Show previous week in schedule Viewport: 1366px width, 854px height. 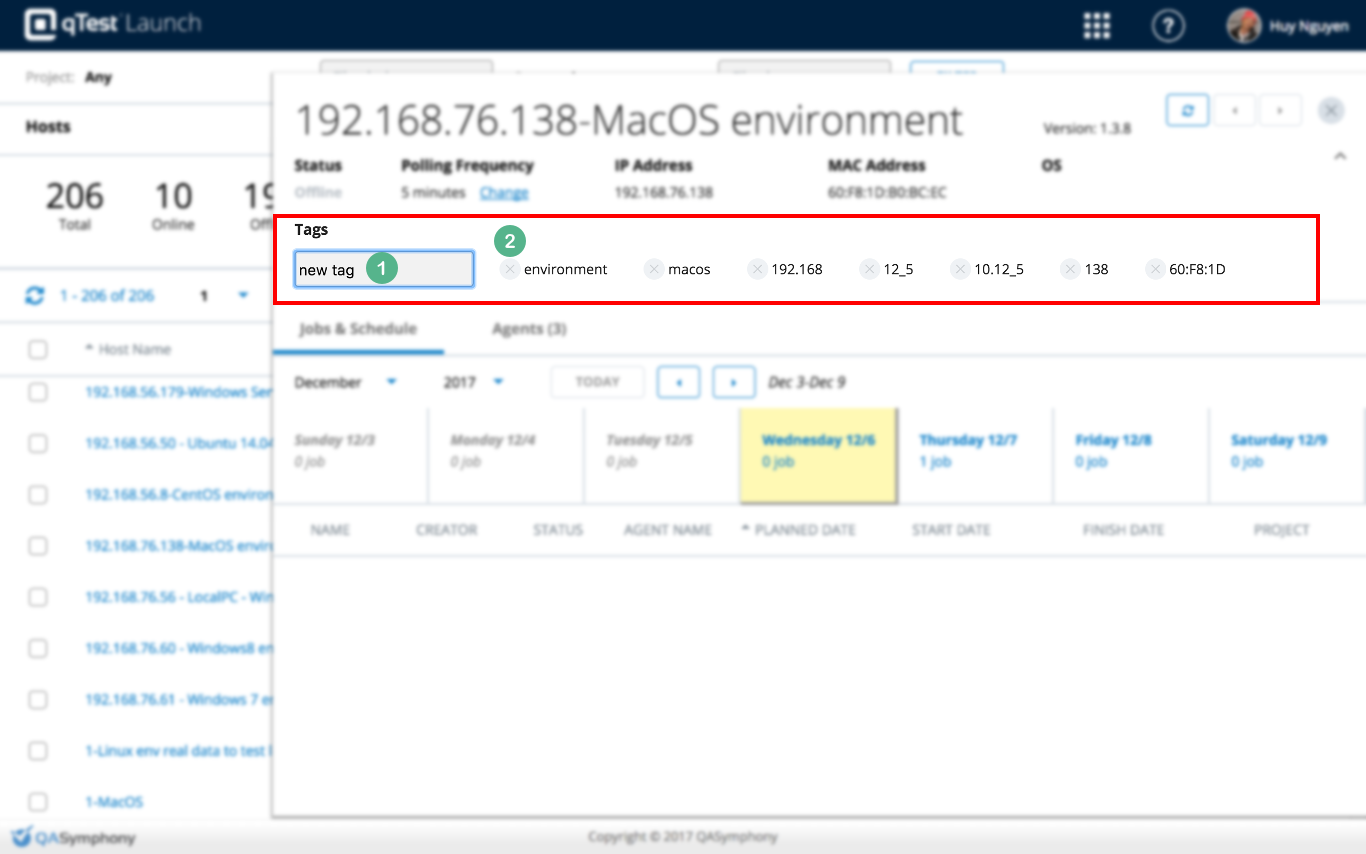[x=680, y=382]
